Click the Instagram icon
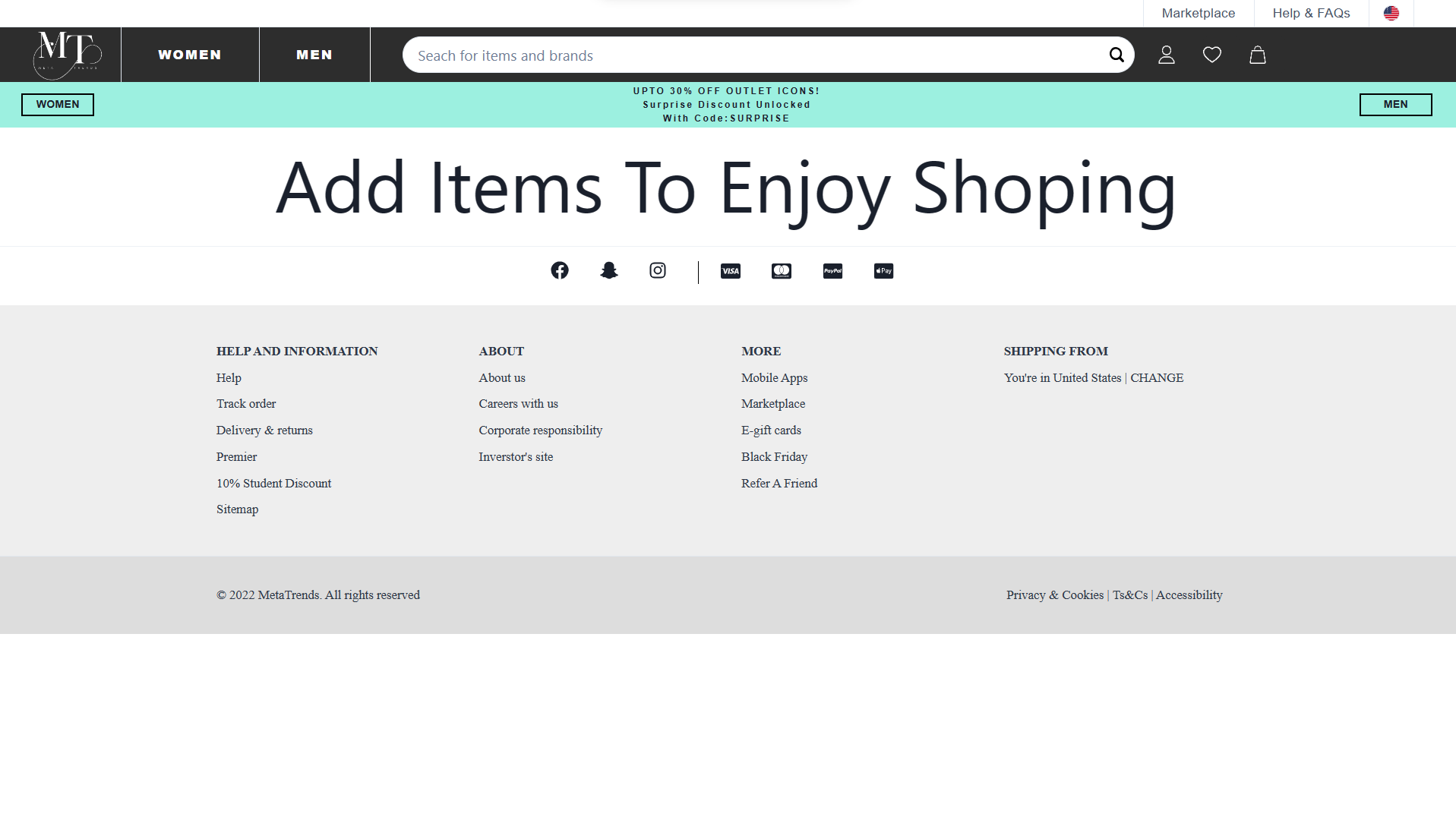 [x=657, y=270]
